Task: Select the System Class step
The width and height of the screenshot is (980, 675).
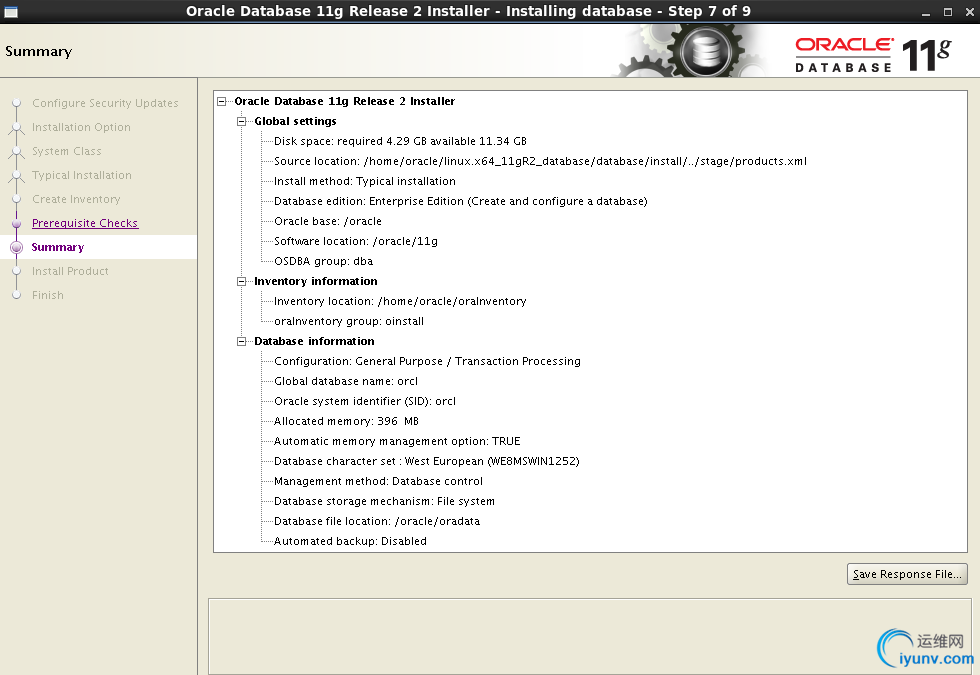Action: [67, 151]
